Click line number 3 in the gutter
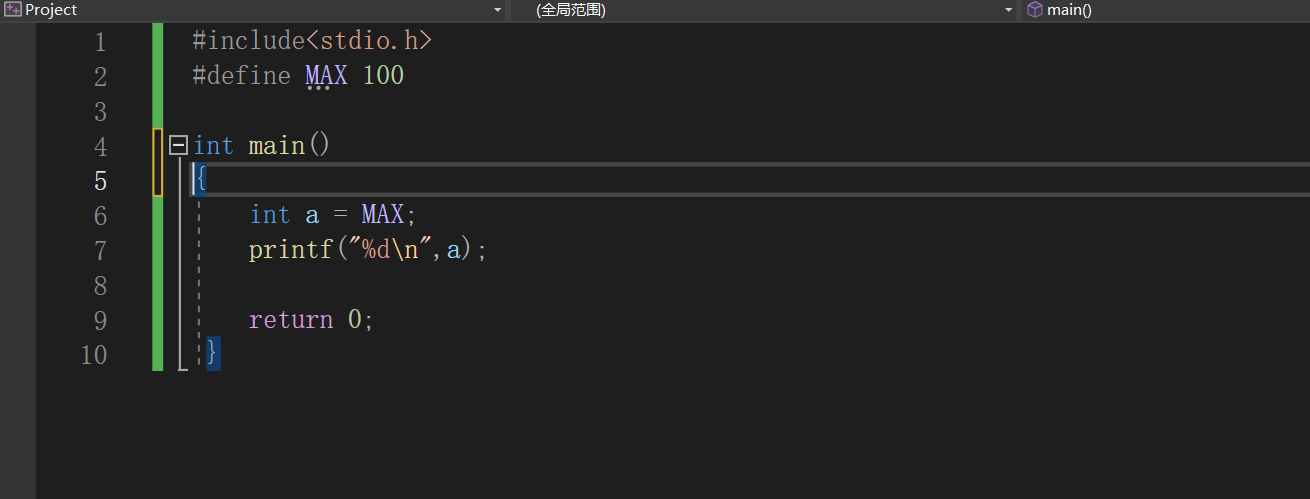The image size is (1310, 499). click(x=99, y=111)
